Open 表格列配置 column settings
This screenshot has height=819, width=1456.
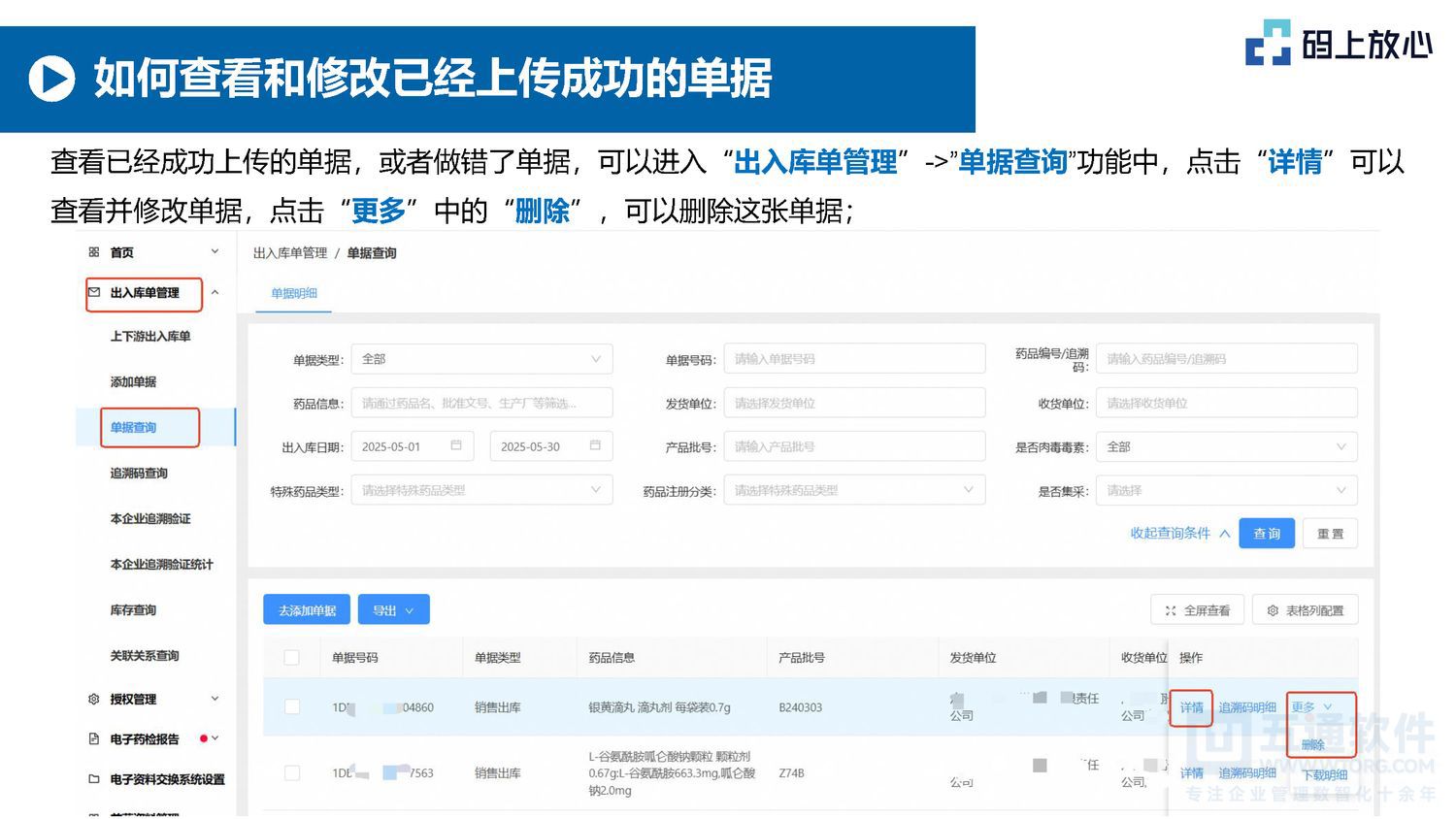(1306, 609)
